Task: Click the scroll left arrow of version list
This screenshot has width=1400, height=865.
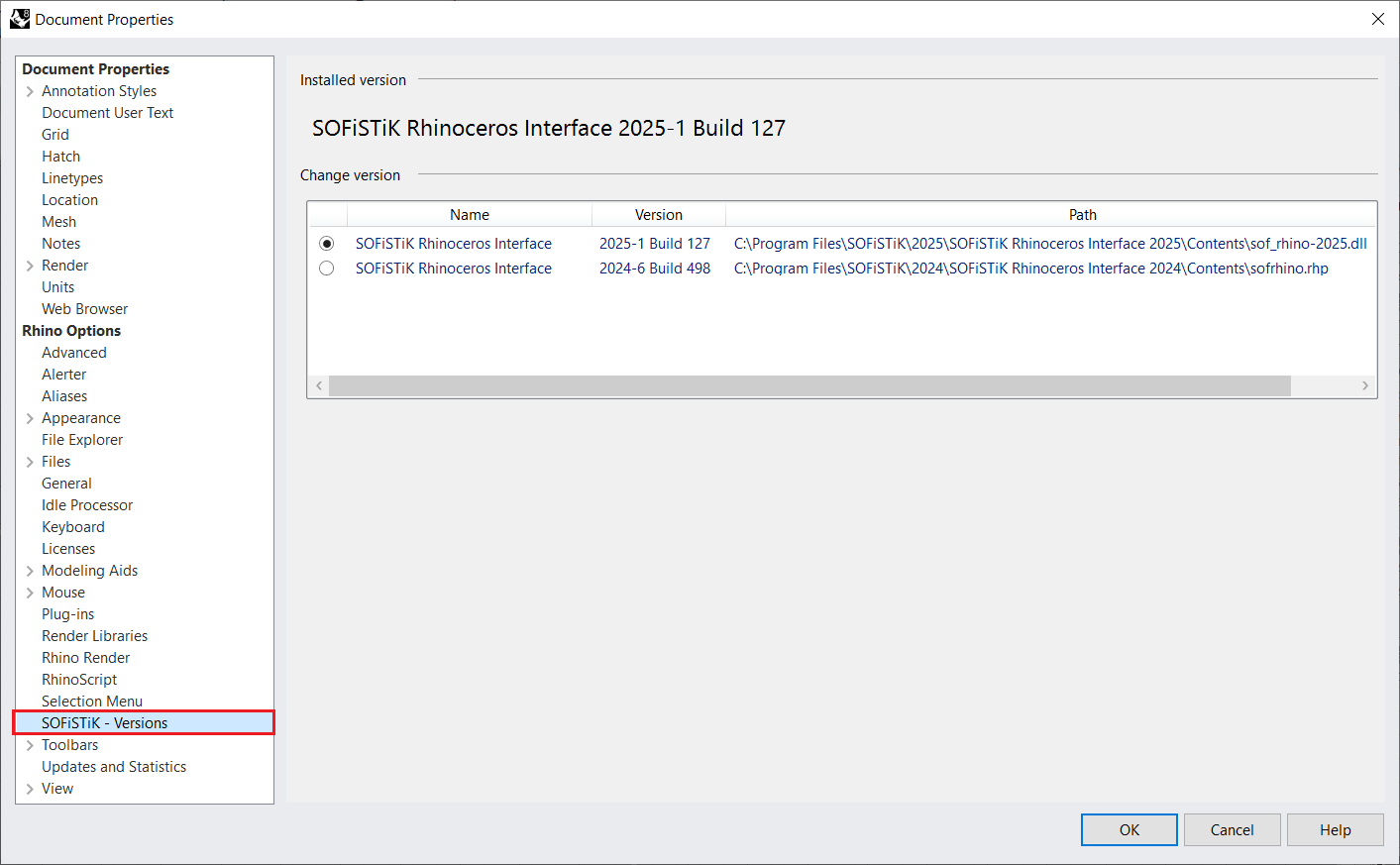Action: pyautogui.click(x=319, y=385)
